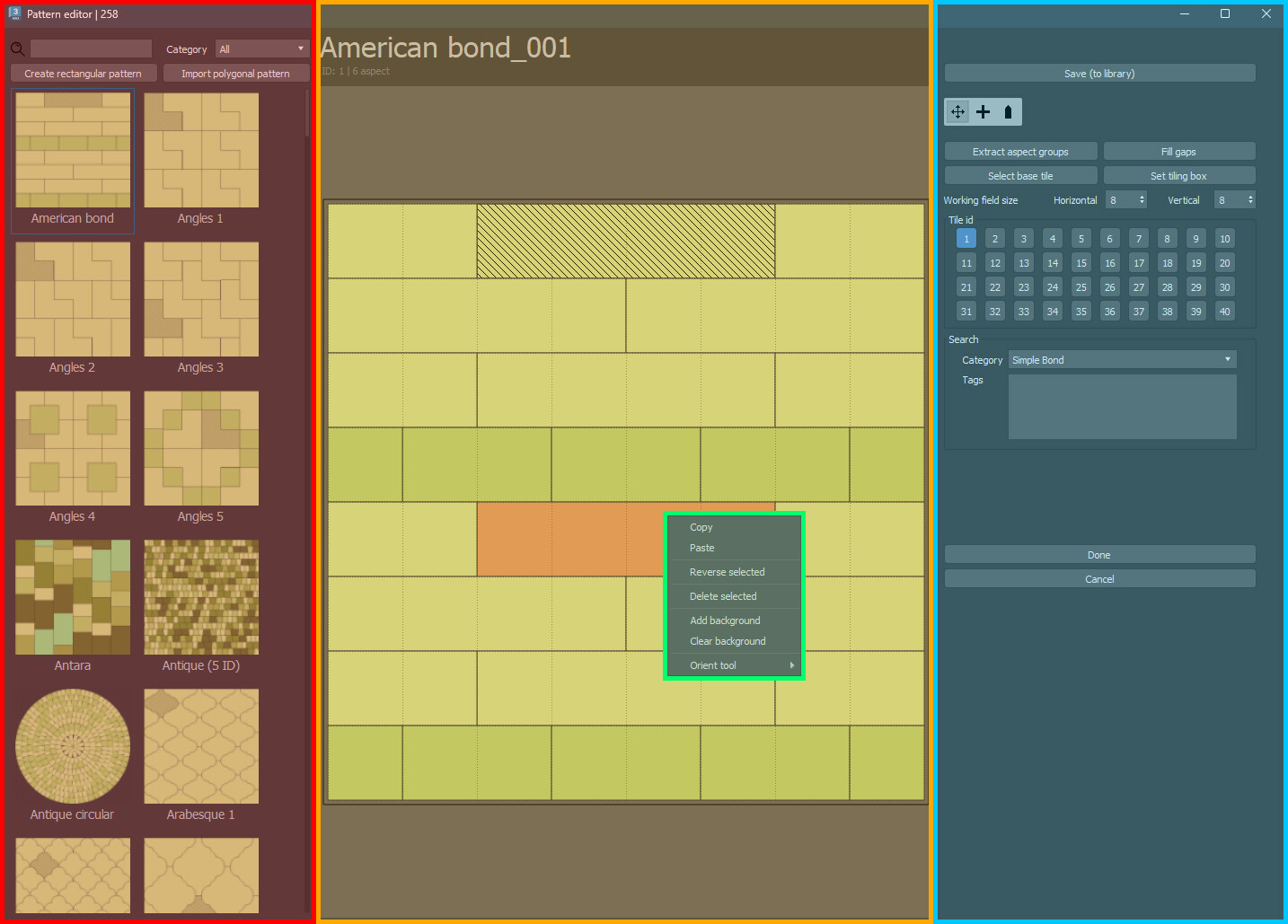
Task: Click the Fill gaps button
Action: pyautogui.click(x=1178, y=152)
